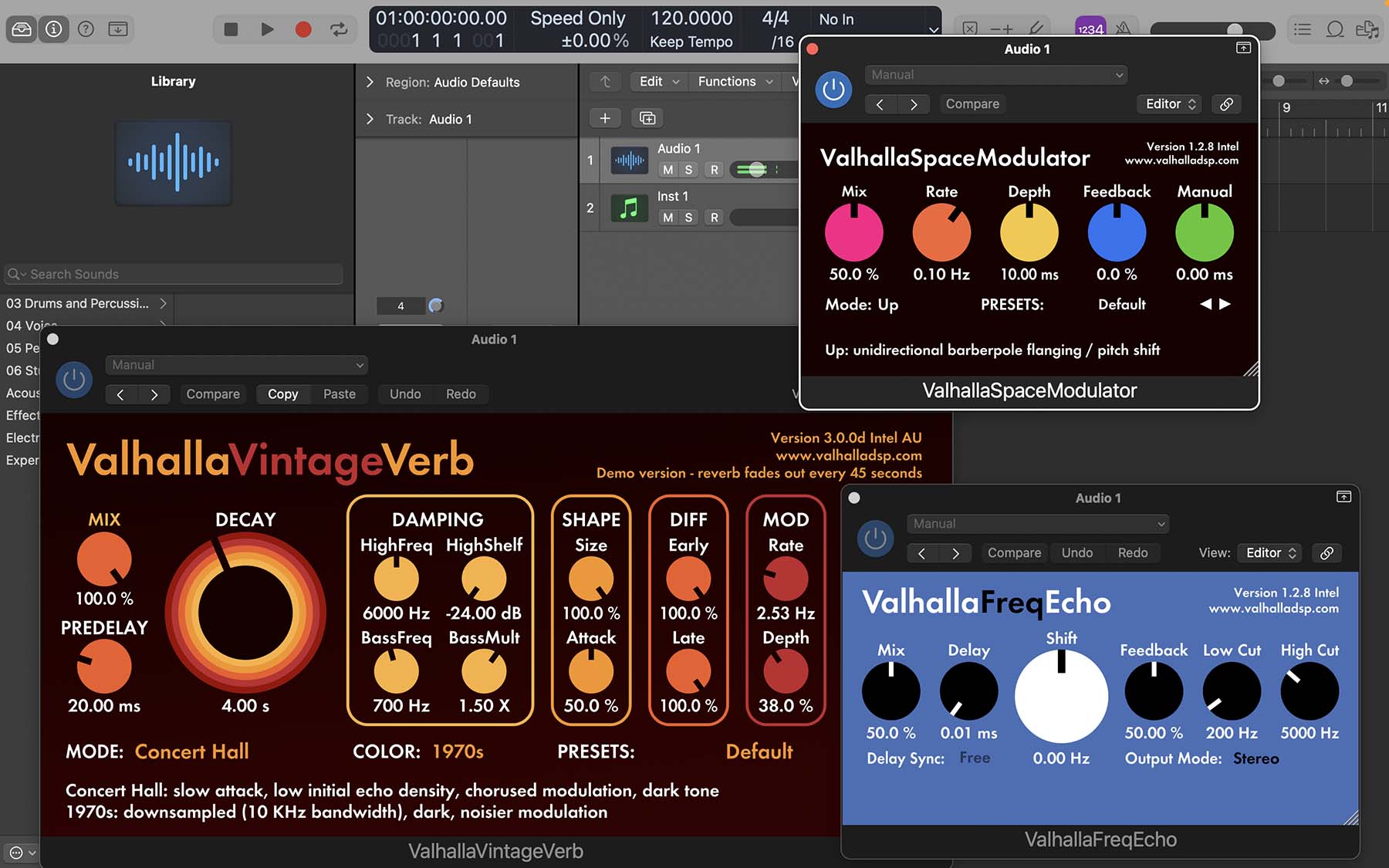Mute the Audio 1 track
The height and width of the screenshot is (868, 1389).
pos(668,170)
